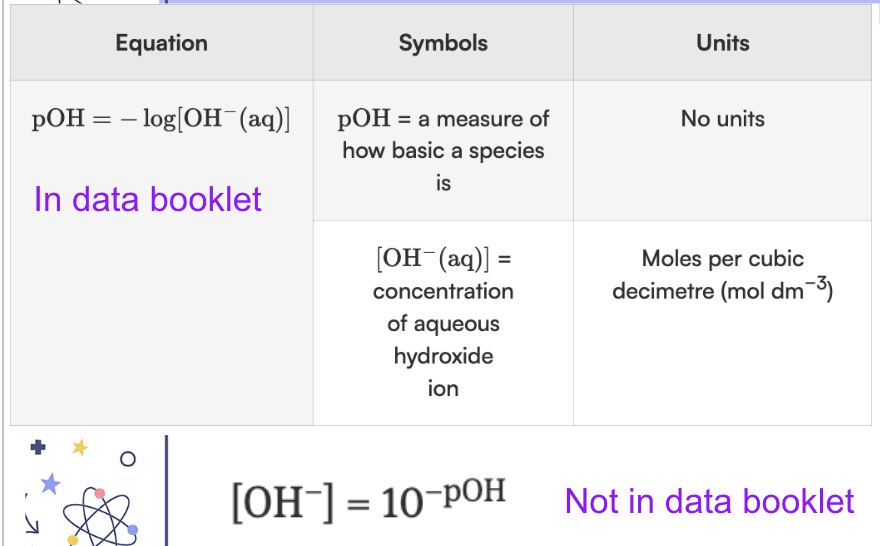
Task: Click the vertical divider beside the atom
Action: [x=167, y=490]
